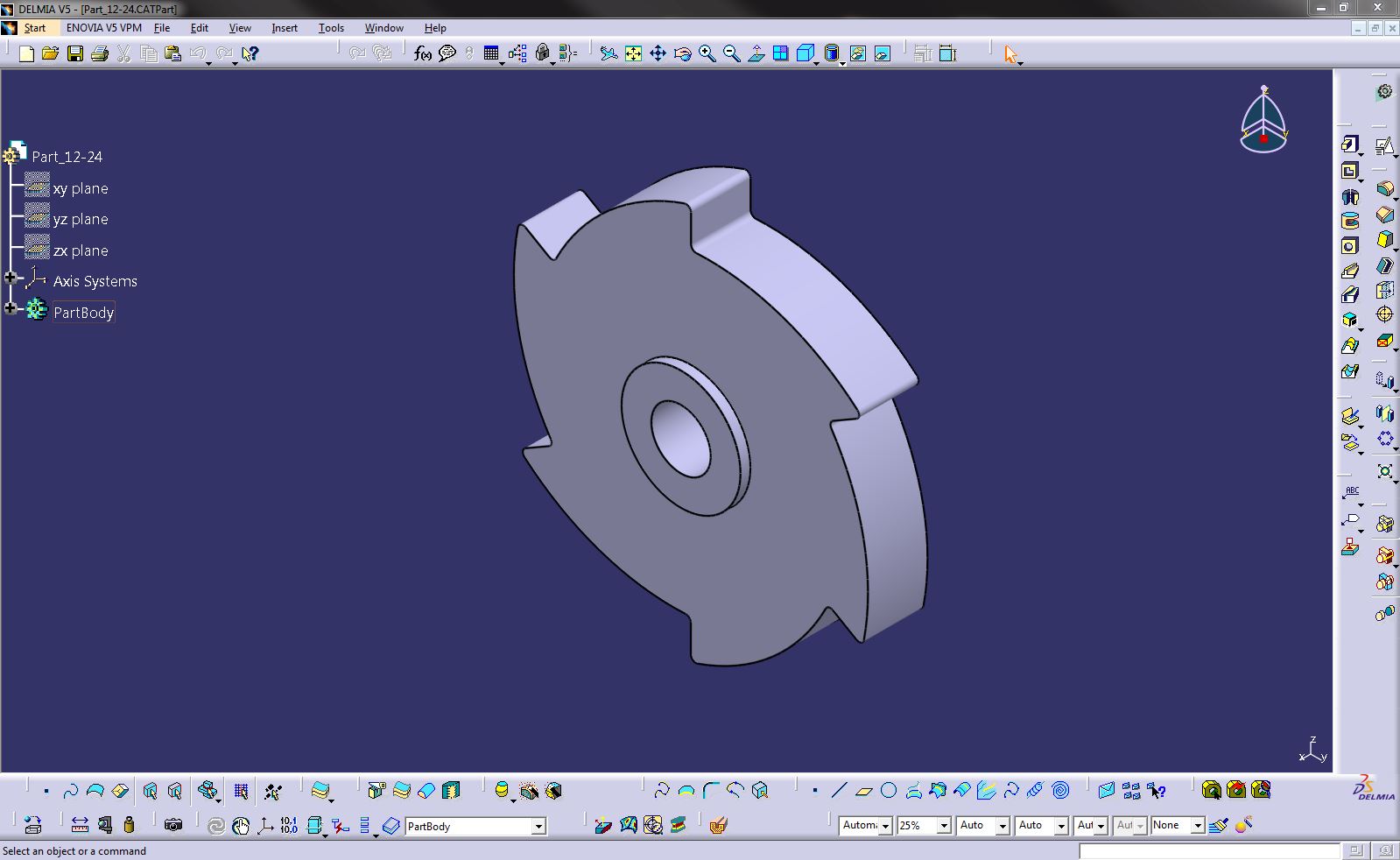Image resolution: width=1400 pixels, height=860 pixels.
Task: Open the Help menu
Action: [435, 28]
